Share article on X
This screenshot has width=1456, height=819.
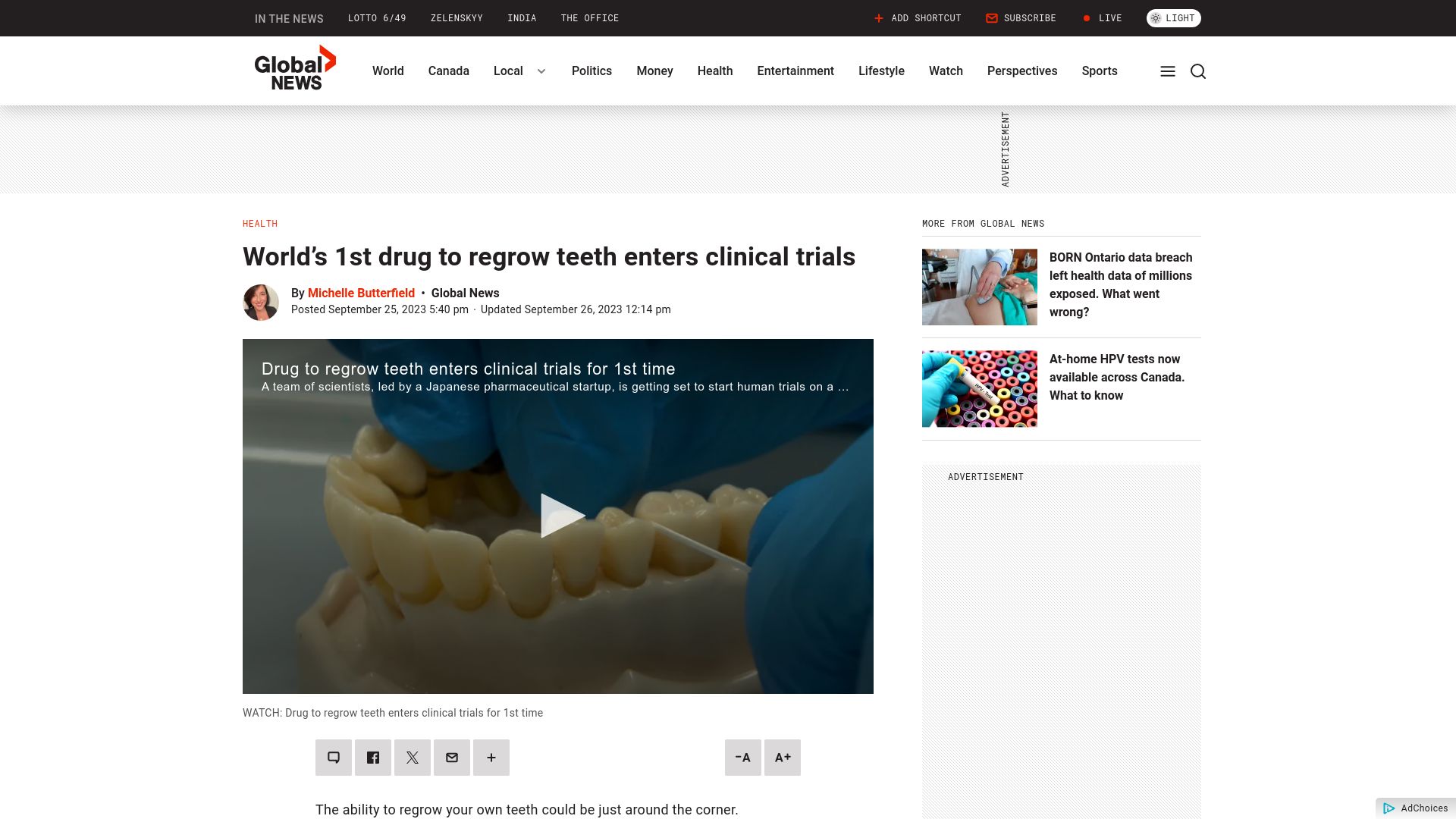point(413,758)
